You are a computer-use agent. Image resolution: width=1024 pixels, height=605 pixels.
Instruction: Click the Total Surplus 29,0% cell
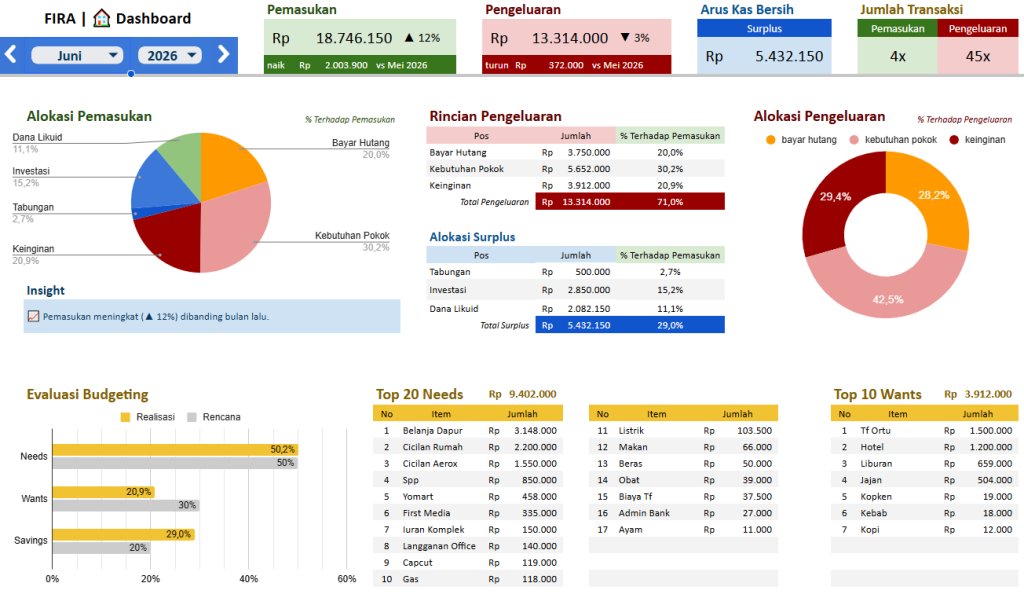670,325
